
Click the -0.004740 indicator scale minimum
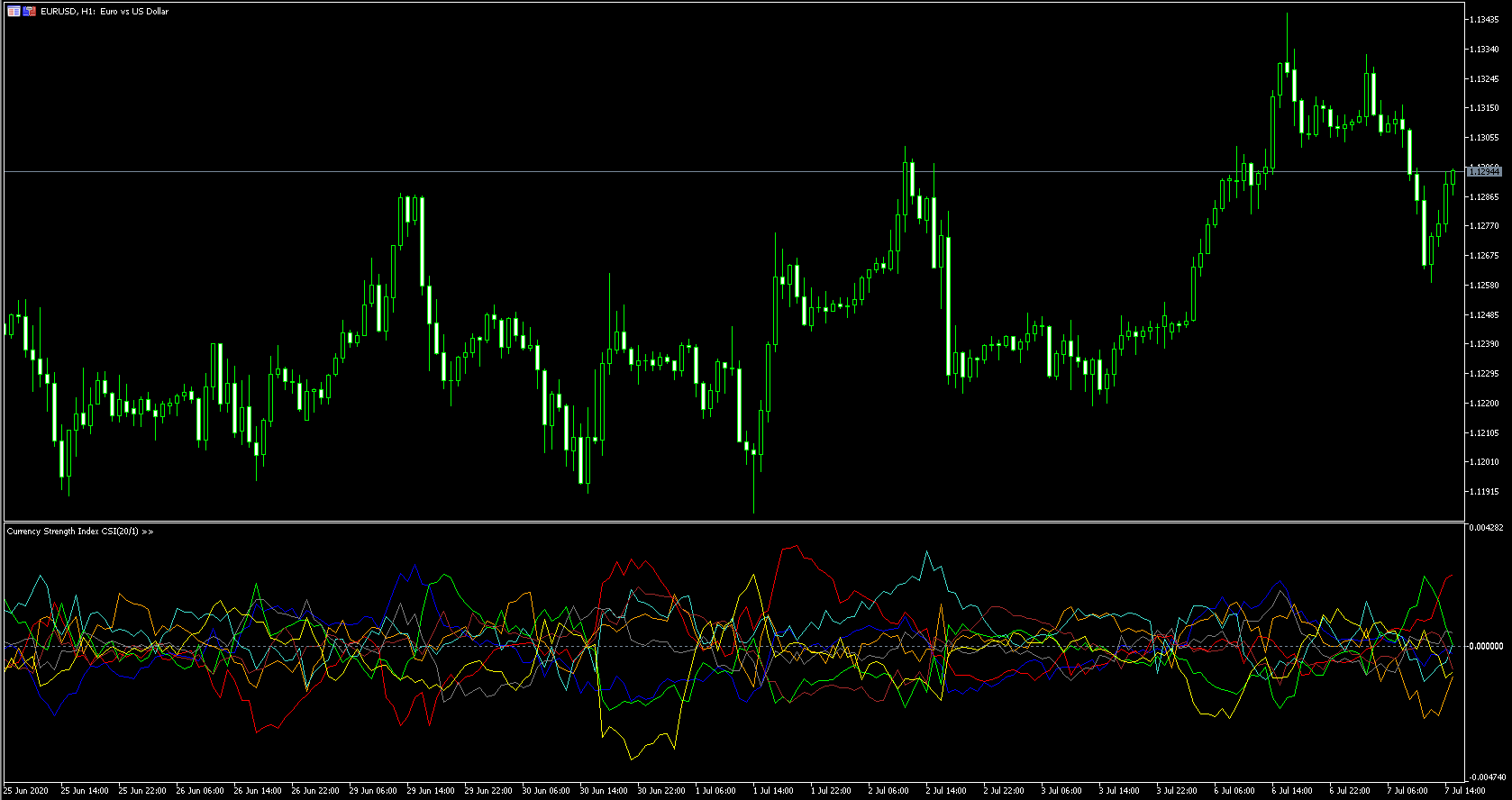pyautogui.click(x=1485, y=777)
